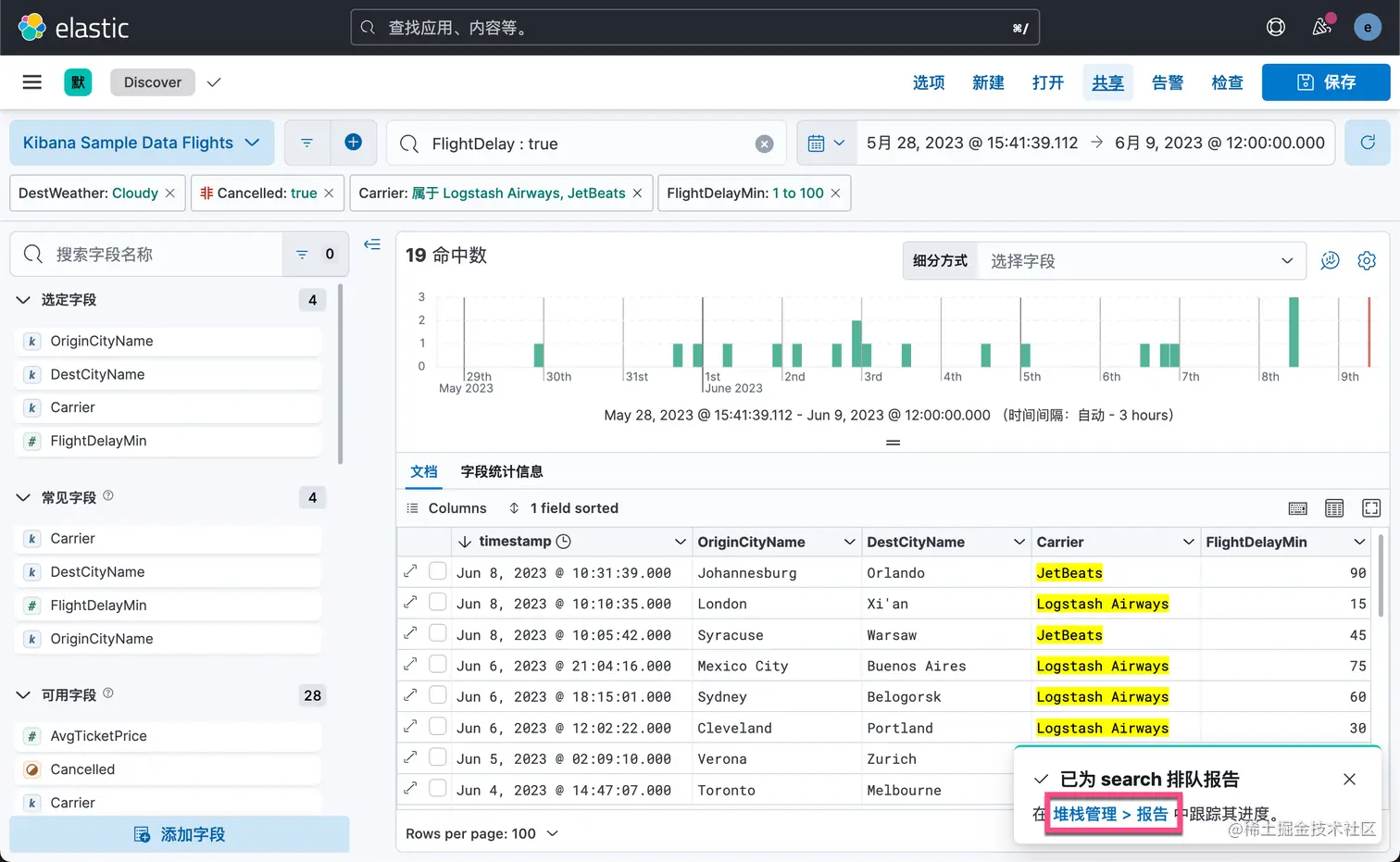Select the Mexico City row checkbox
This screenshot has width=1400, height=862.
438,664
